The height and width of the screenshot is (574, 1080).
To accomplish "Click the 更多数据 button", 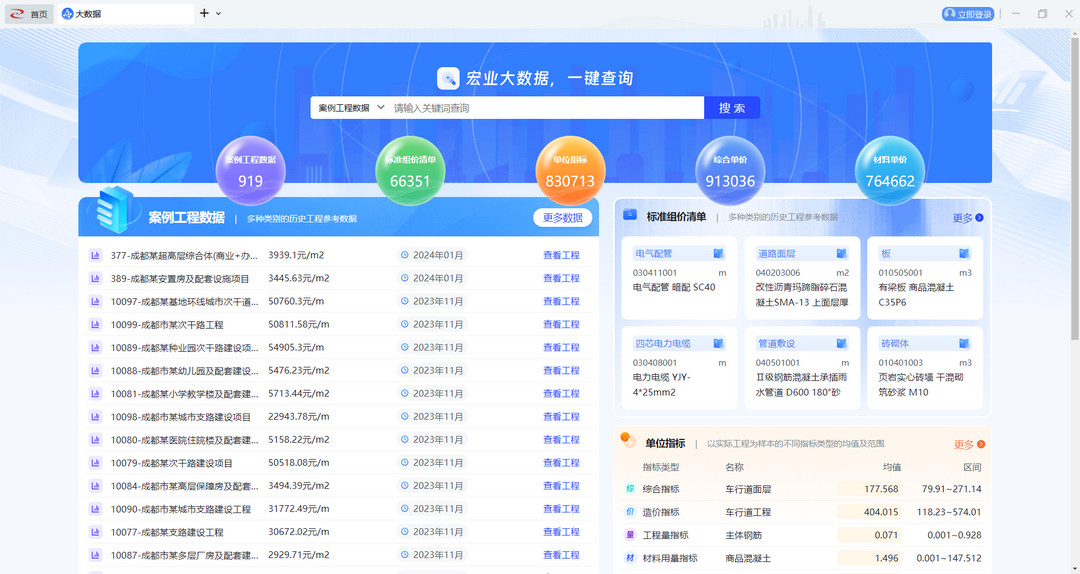I will (563, 218).
